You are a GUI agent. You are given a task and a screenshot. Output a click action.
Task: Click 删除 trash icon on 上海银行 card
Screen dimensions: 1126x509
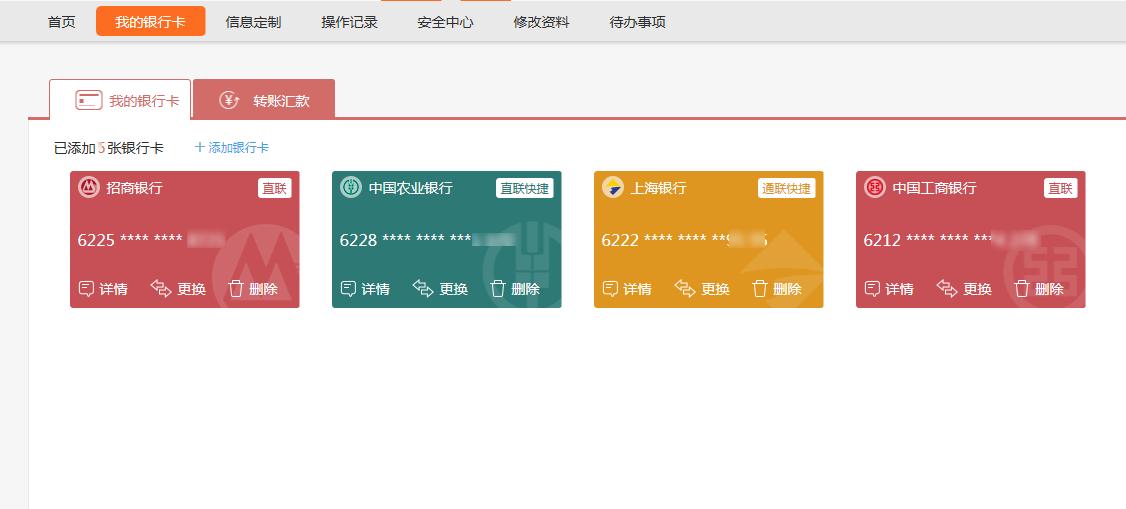coord(760,289)
